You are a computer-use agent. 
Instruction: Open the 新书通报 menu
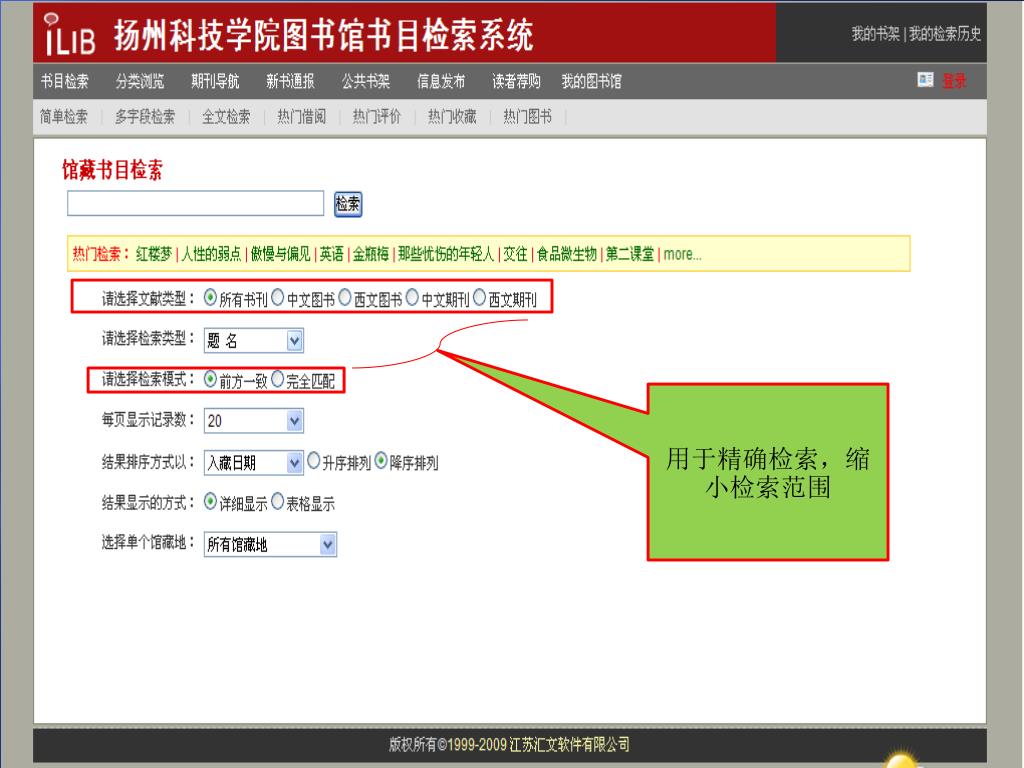pos(290,81)
